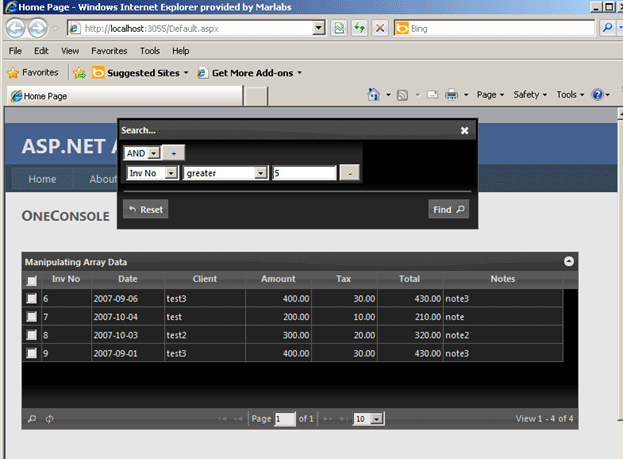Click the Reset button in Search dialog
This screenshot has height=459, width=623.
tap(146, 209)
